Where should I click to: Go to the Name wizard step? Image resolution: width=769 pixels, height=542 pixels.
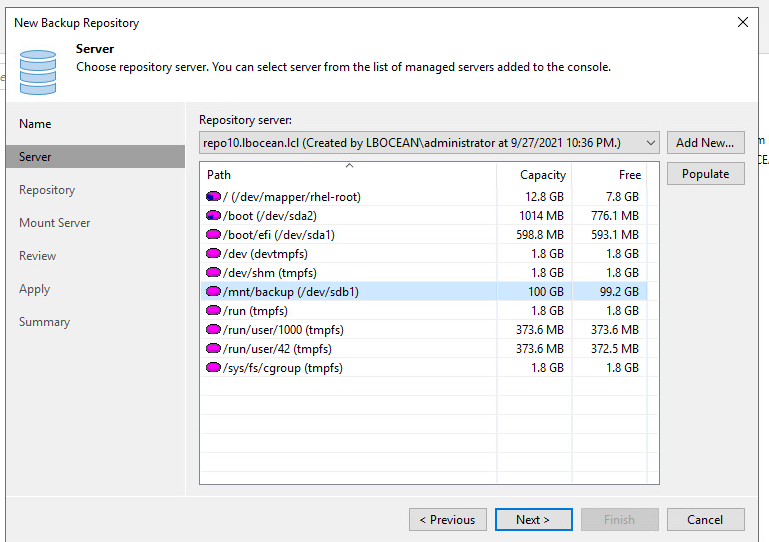point(35,124)
